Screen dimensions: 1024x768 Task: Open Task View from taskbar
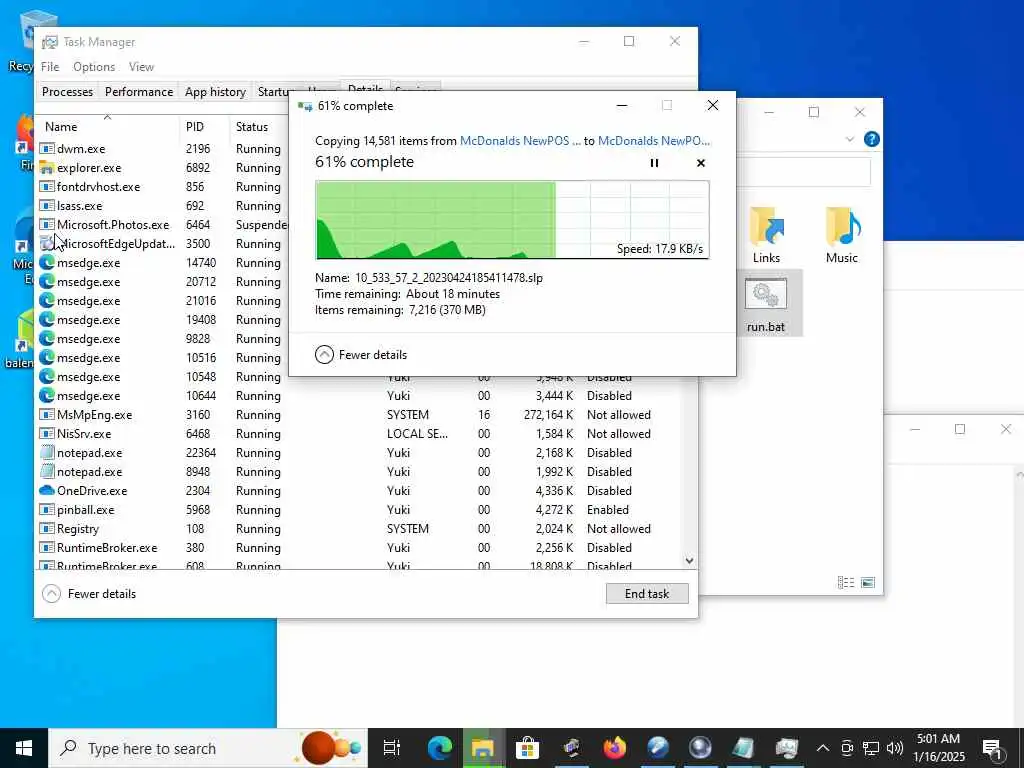391,748
